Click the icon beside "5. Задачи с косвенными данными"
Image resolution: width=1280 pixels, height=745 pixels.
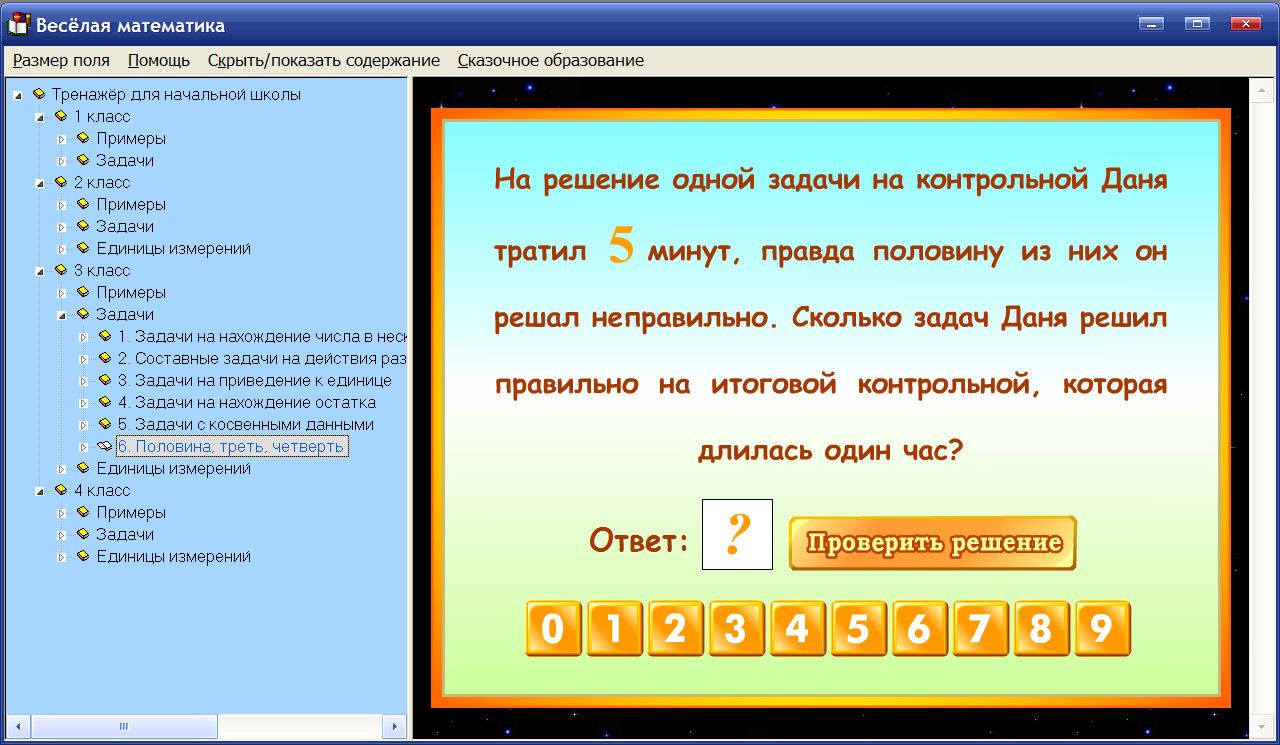click(x=103, y=424)
